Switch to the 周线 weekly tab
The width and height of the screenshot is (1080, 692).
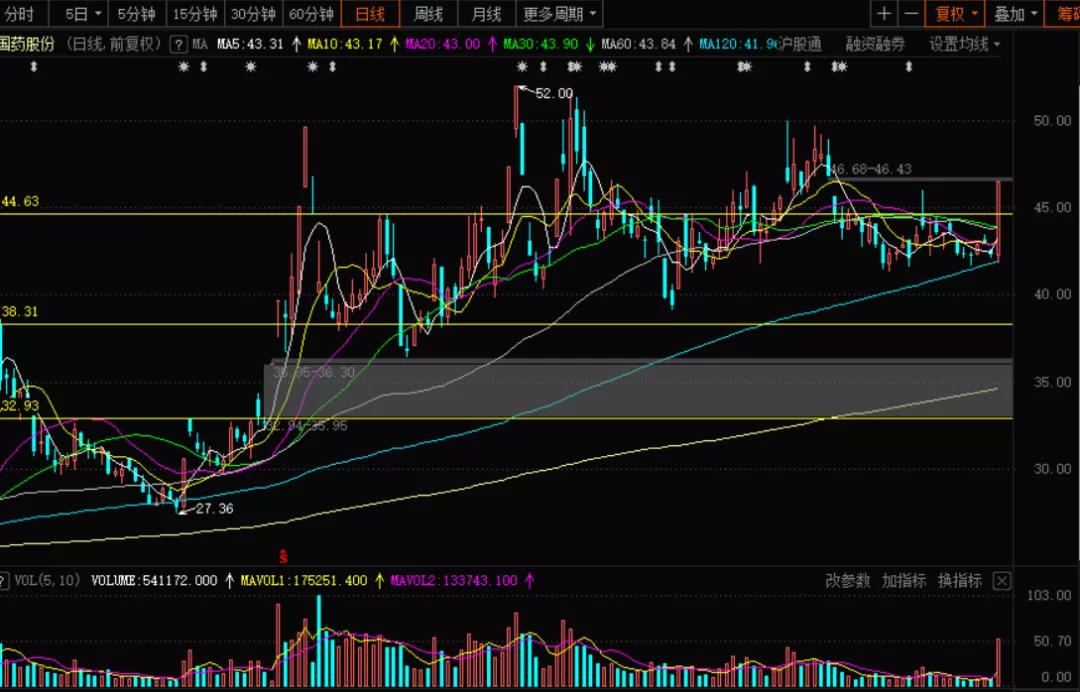[429, 14]
